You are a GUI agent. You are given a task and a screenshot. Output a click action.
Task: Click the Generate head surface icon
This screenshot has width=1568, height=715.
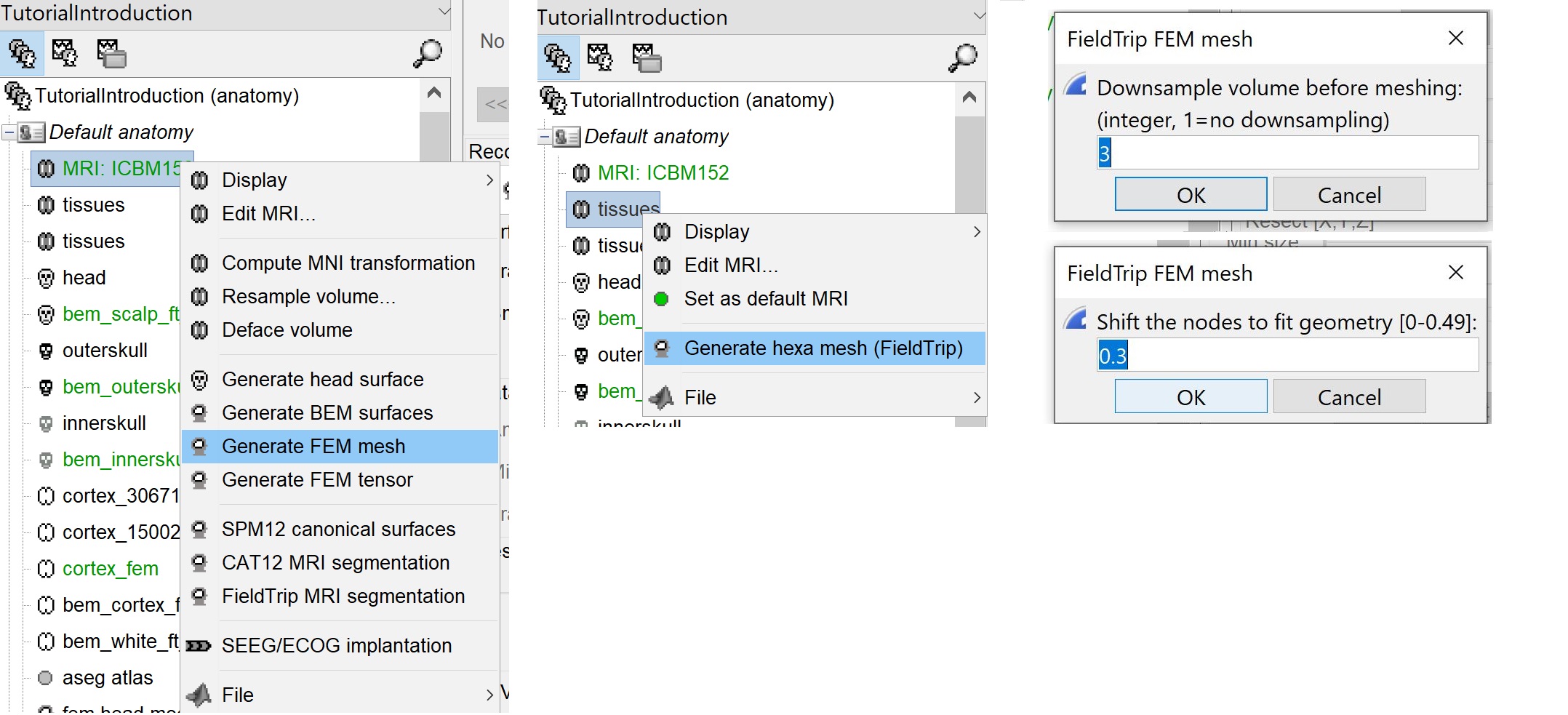coord(199,380)
